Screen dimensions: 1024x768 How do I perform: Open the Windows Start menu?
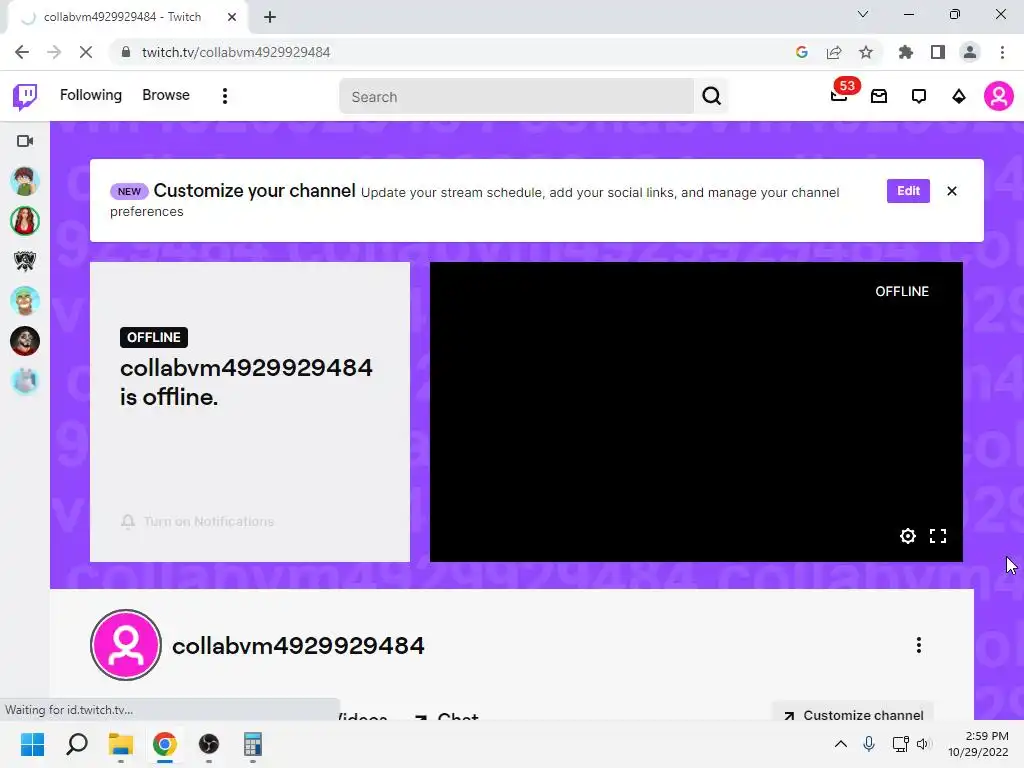click(x=33, y=744)
